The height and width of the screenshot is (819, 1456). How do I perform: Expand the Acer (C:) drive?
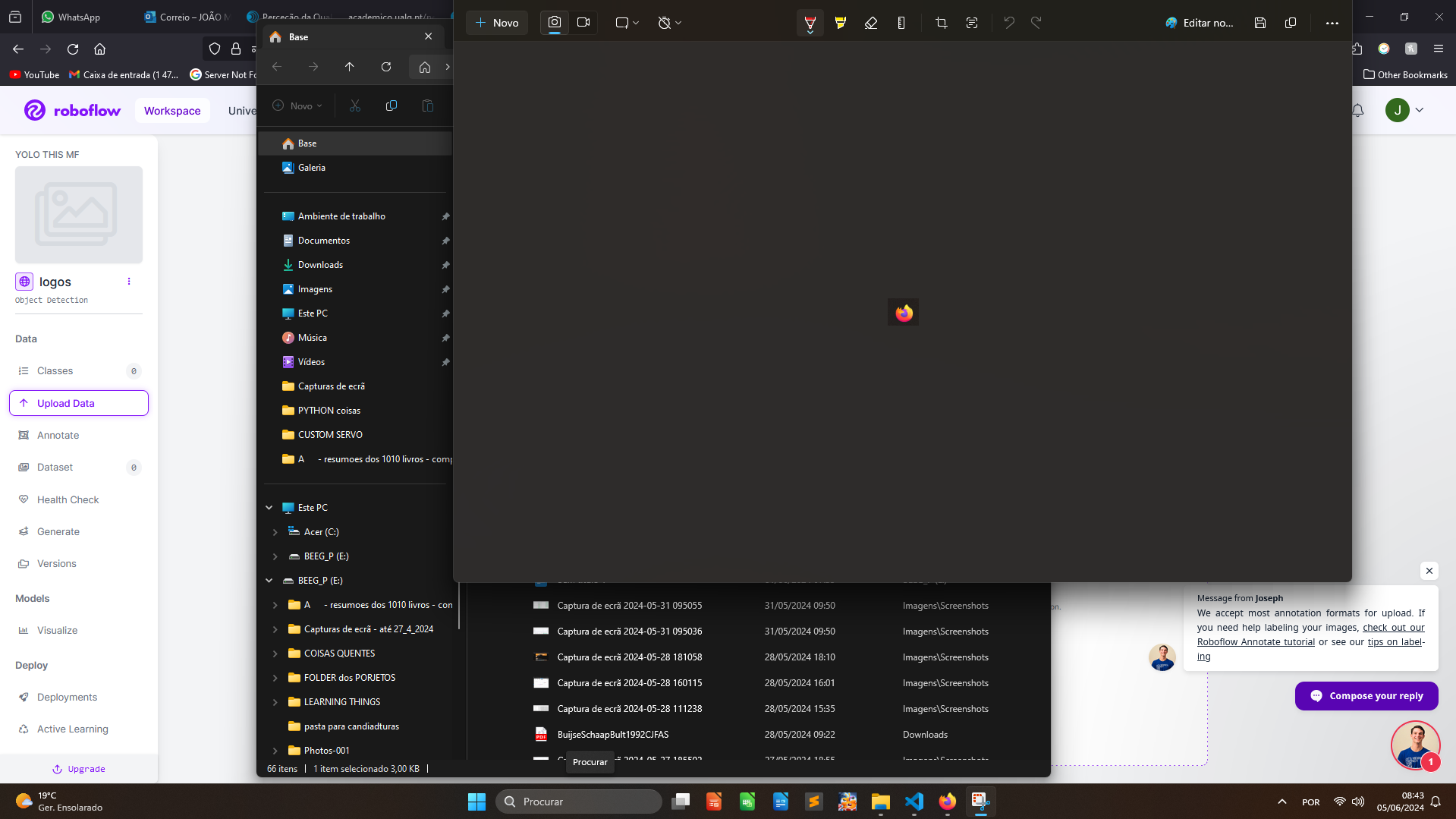pyautogui.click(x=275, y=532)
